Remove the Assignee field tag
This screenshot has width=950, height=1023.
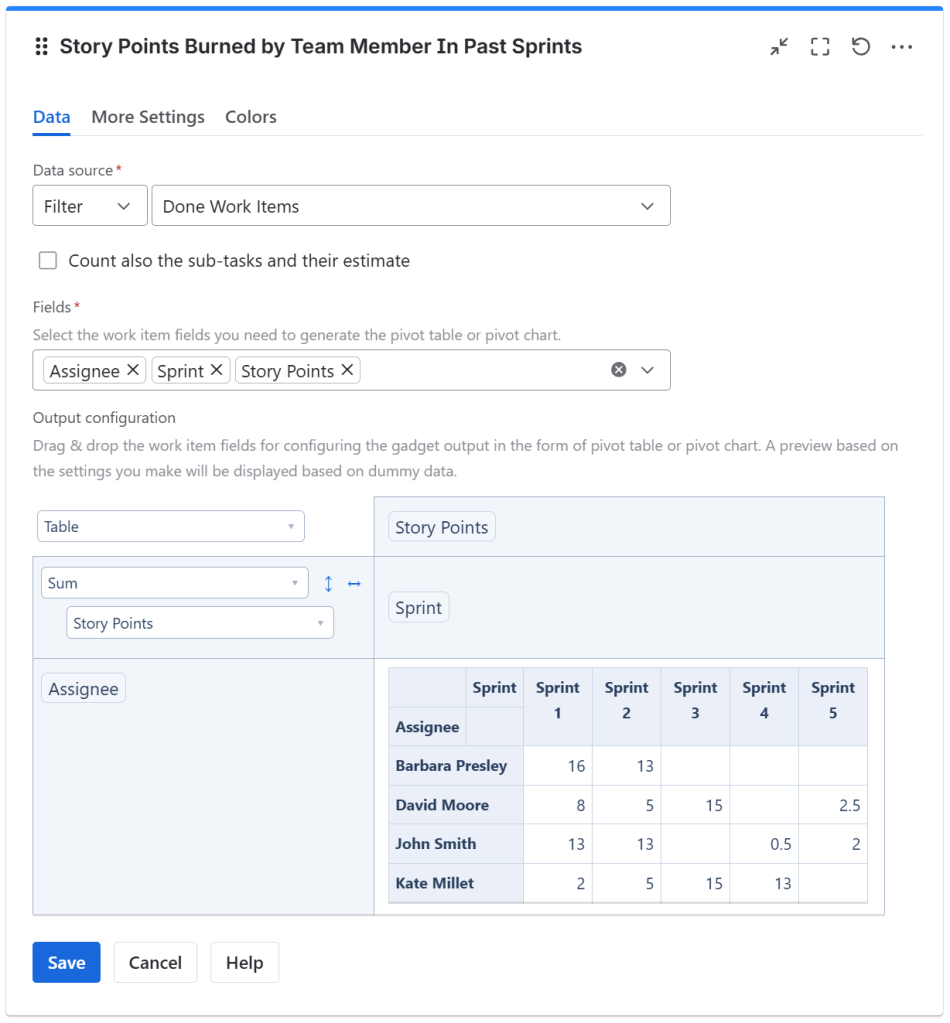[133, 370]
